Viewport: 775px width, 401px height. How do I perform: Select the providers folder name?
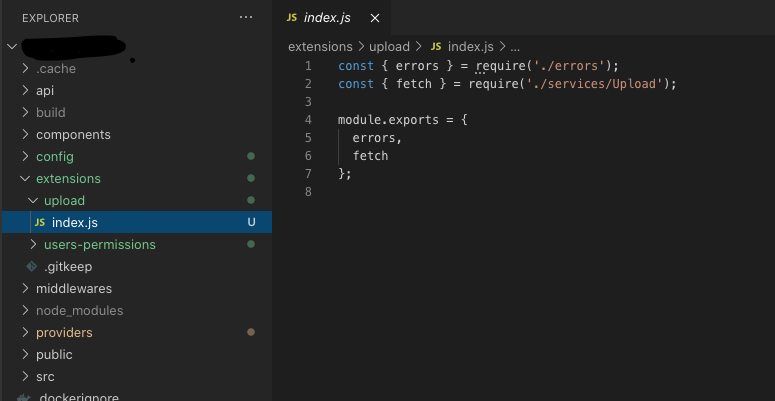click(x=64, y=333)
